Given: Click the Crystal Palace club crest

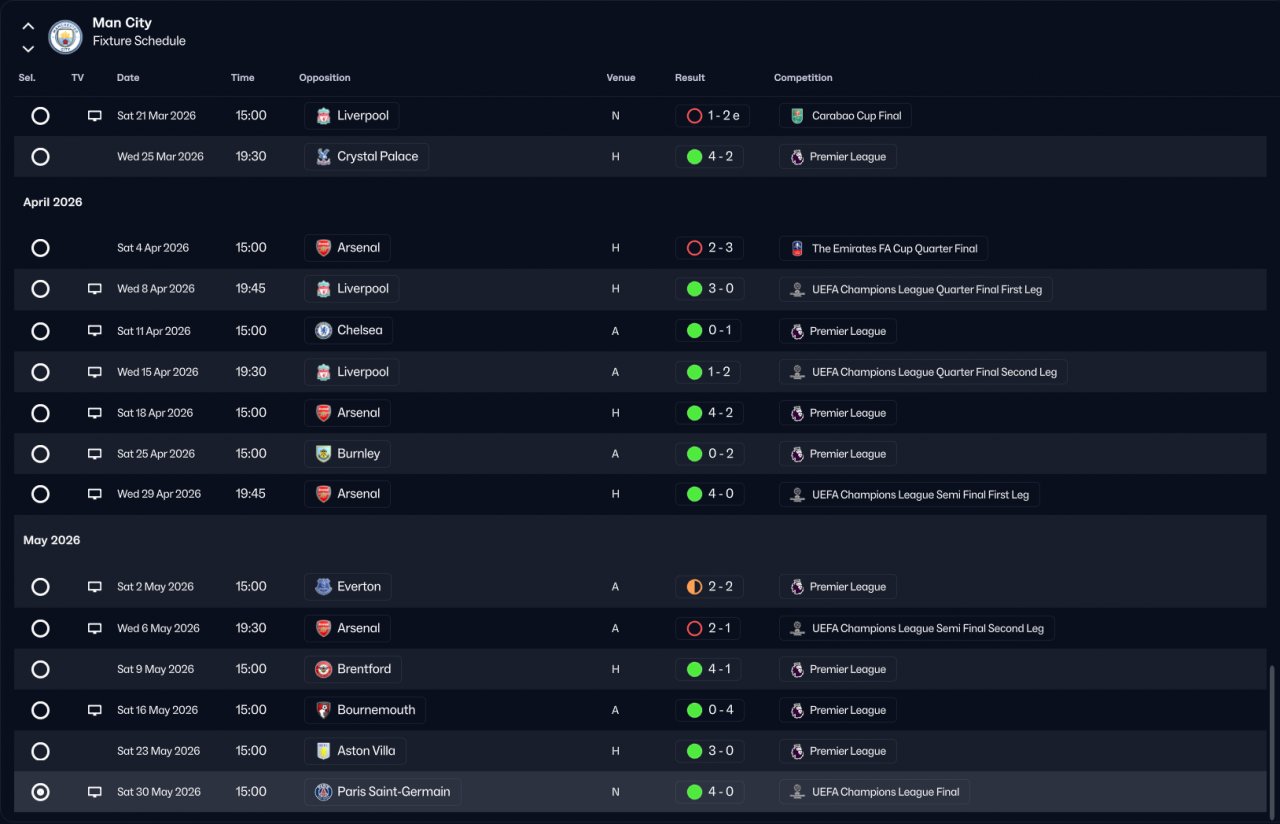Looking at the screenshot, I should point(323,157).
